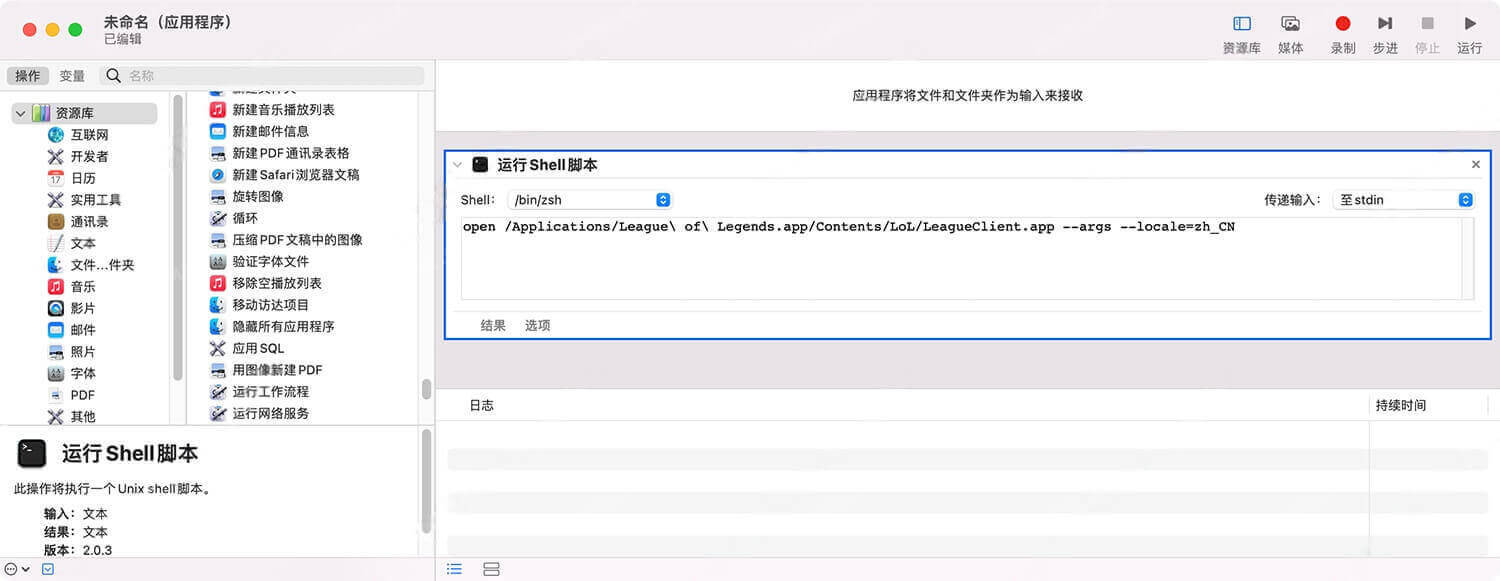Open the Media browser via the 媒体 icon
Viewport: 1500px width, 581px height.
(x=1291, y=25)
